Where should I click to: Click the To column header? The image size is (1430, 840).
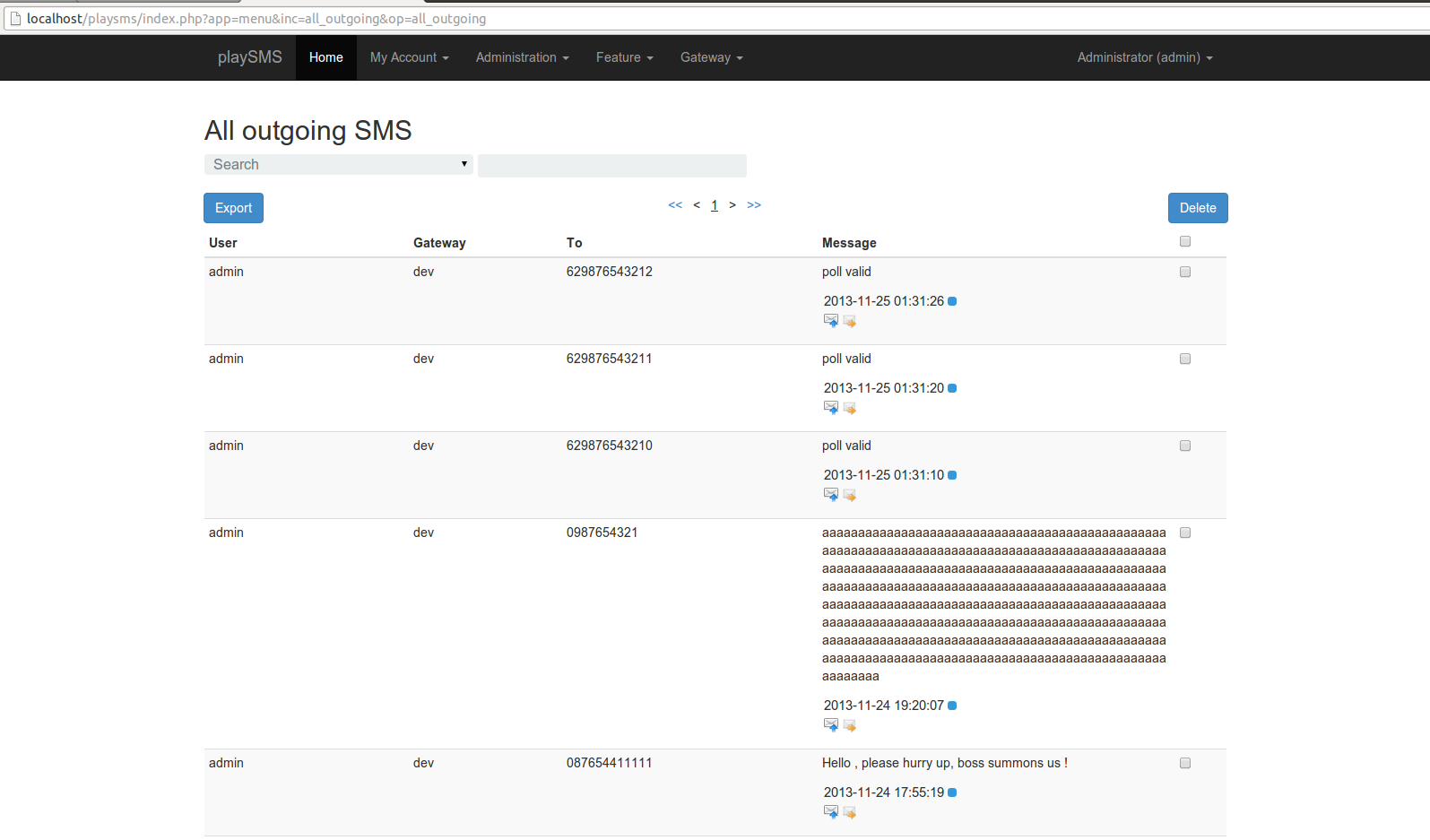575,243
